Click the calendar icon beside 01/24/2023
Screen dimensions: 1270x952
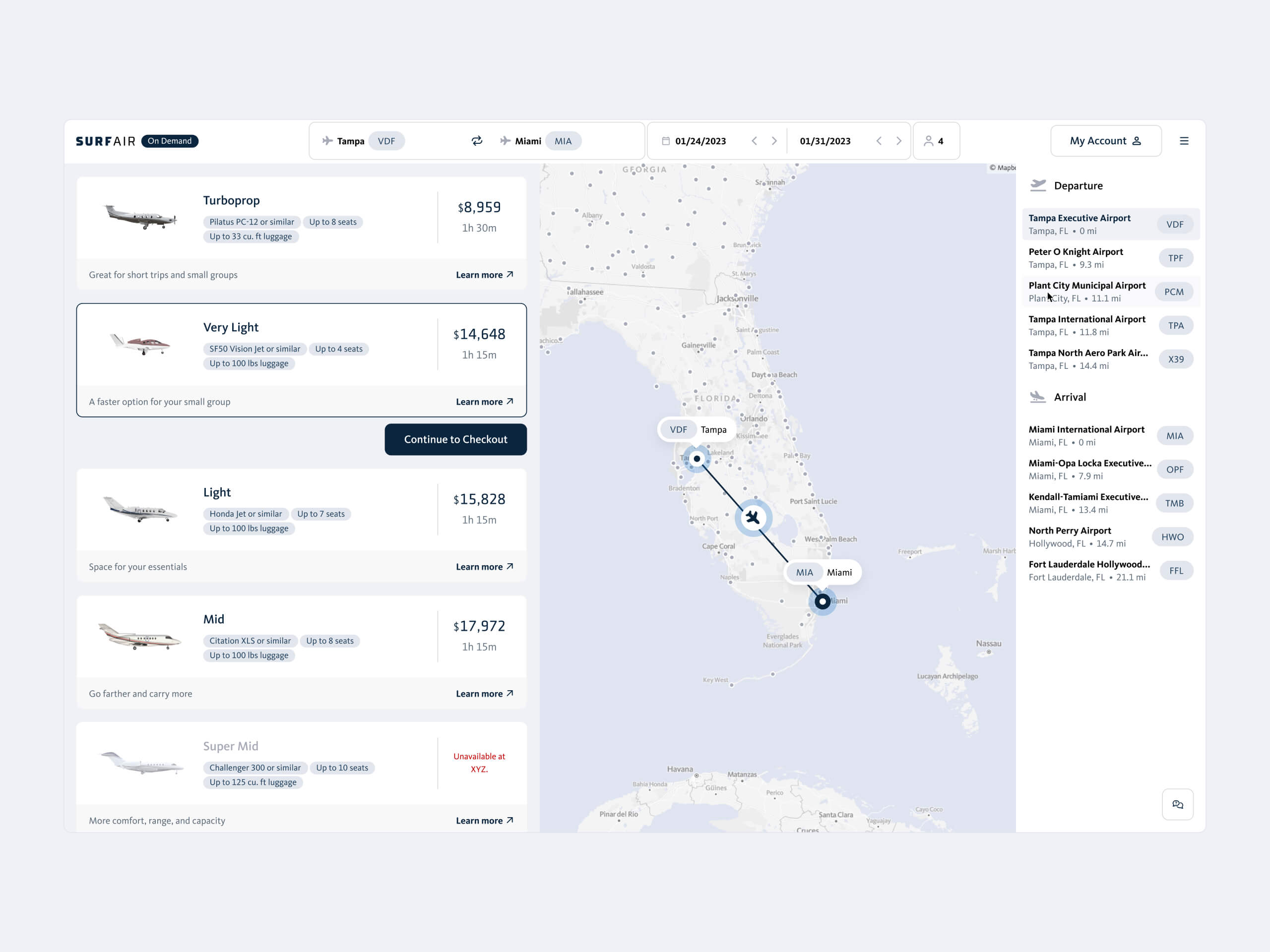tap(665, 141)
